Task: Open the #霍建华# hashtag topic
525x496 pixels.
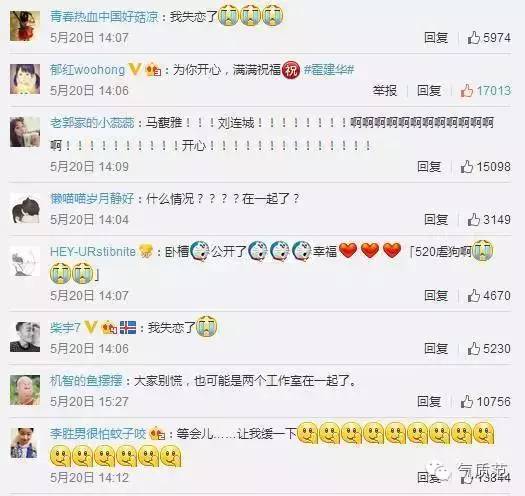Action: pos(329,70)
